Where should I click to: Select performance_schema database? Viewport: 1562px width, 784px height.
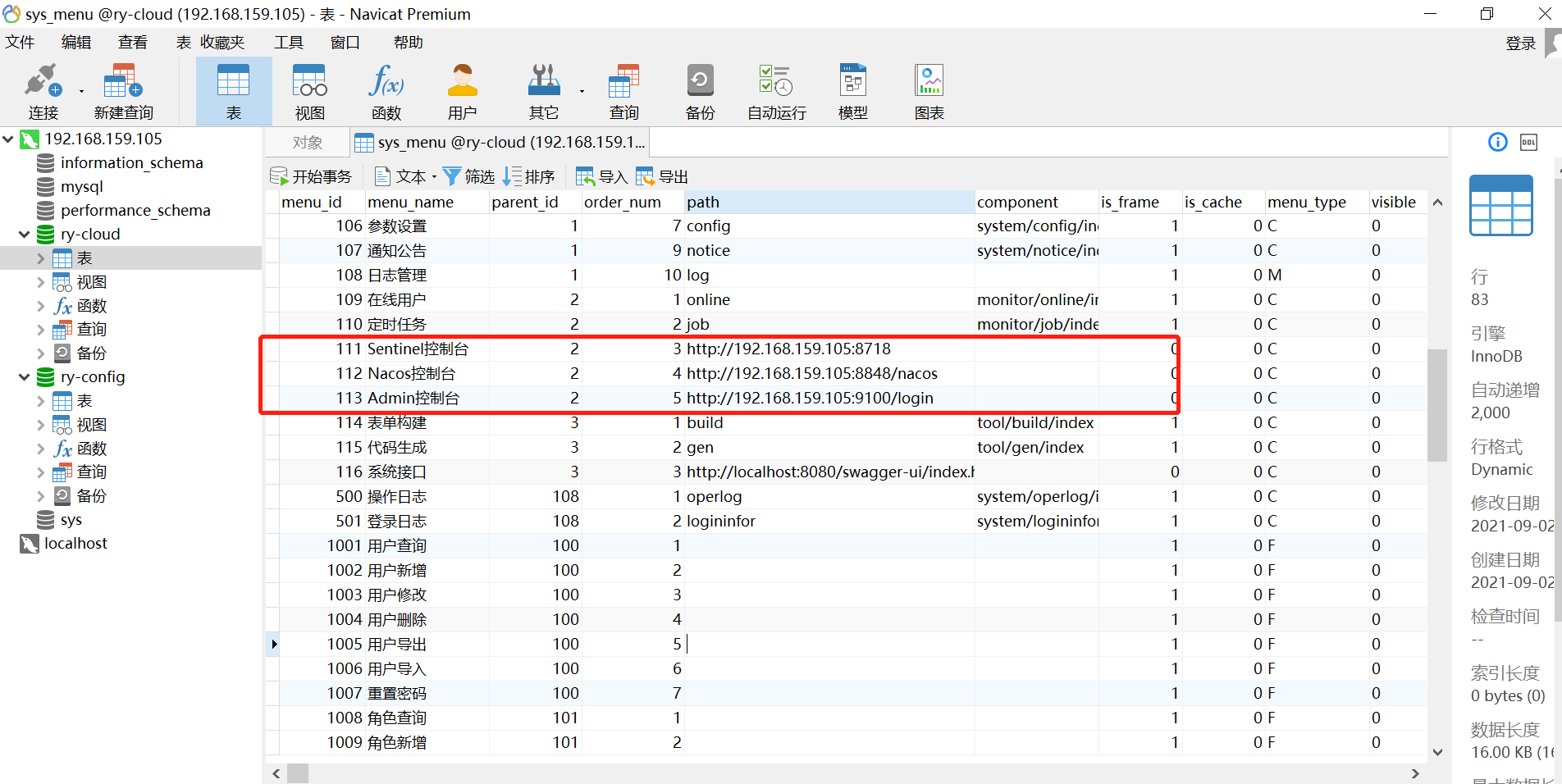(135, 211)
